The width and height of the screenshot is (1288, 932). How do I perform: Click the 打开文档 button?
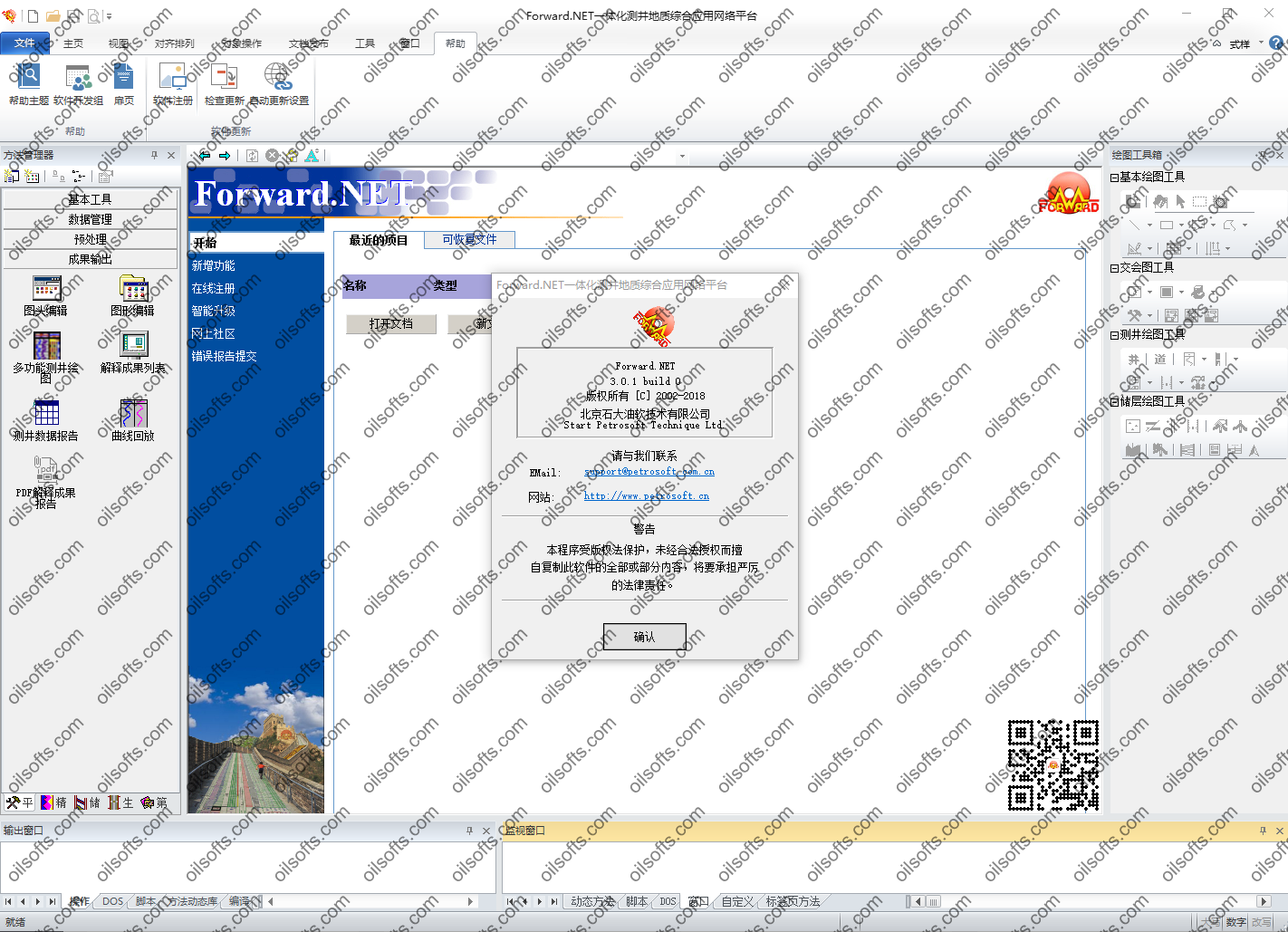(391, 323)
